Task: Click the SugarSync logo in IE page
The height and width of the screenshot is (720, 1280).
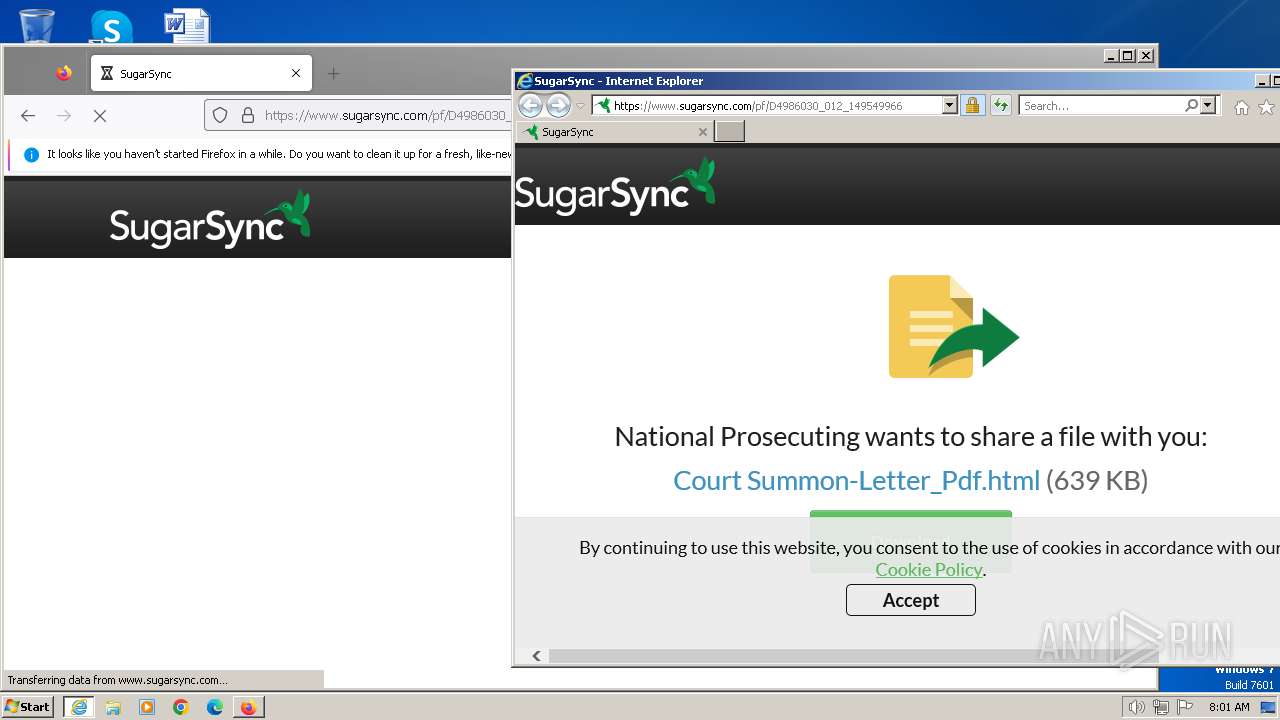Action: coord(615,186)
